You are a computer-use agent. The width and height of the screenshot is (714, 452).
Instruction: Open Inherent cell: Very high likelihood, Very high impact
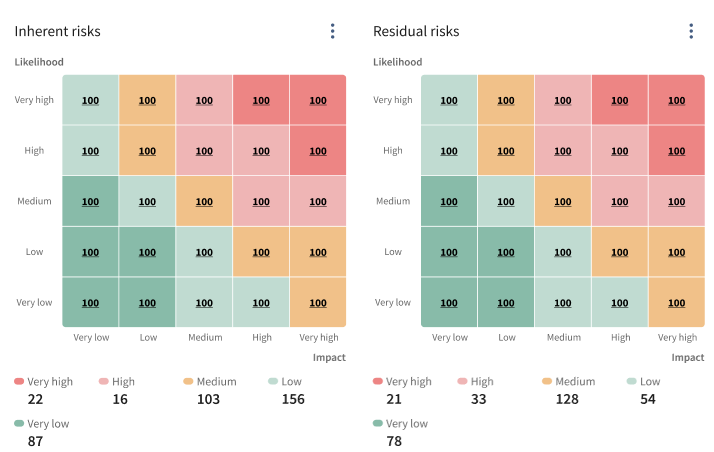point(318,100)
